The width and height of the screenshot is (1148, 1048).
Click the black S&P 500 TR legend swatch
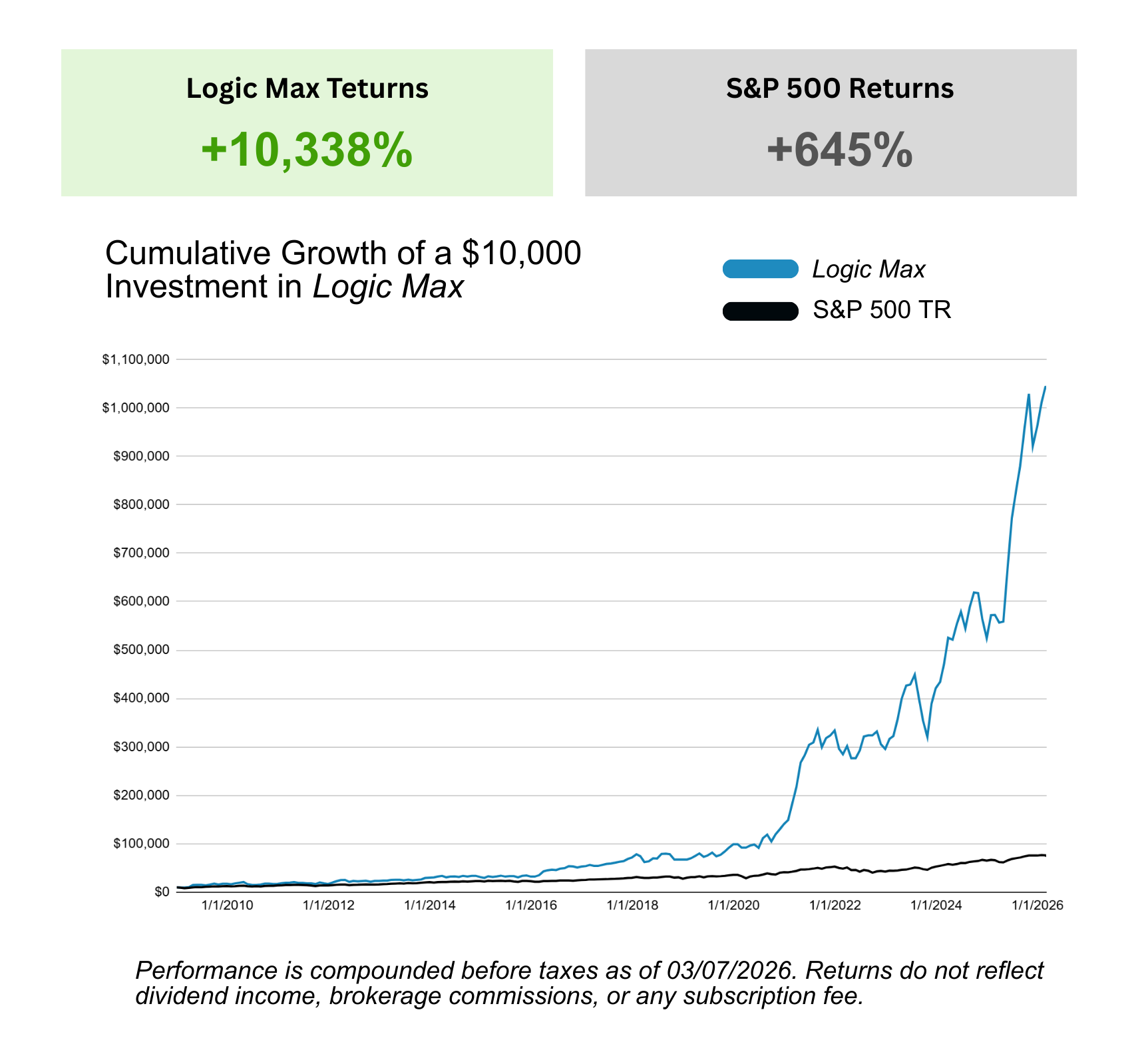pos(760,311)
